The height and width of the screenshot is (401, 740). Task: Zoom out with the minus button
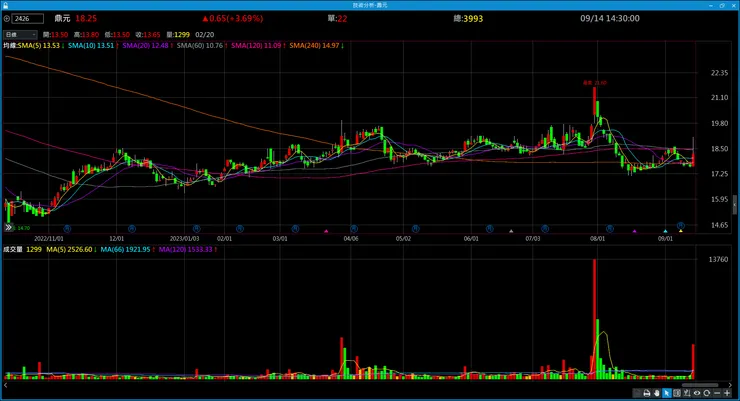tap(717, 393)
